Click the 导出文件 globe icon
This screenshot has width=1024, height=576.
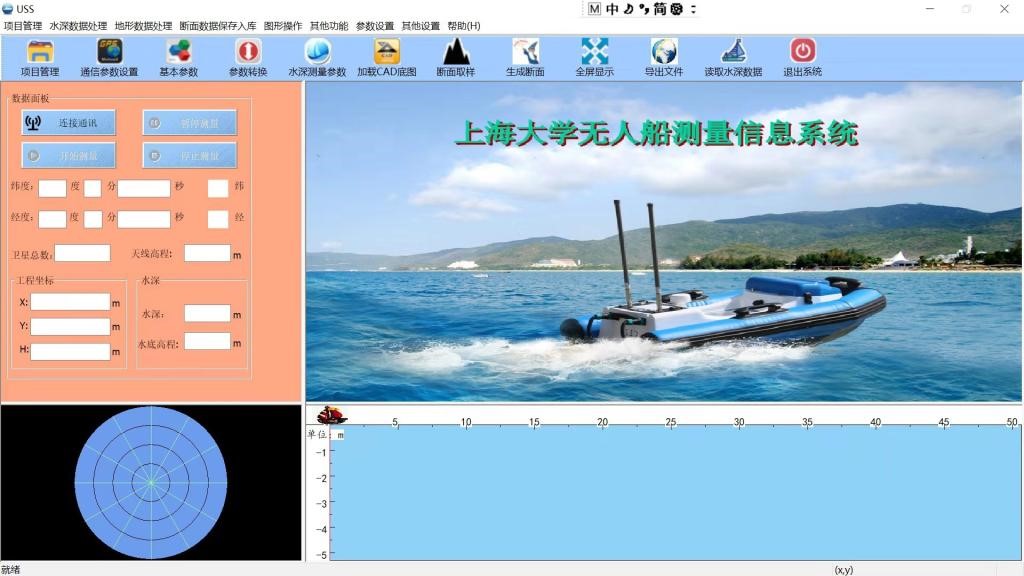[664, 58]
